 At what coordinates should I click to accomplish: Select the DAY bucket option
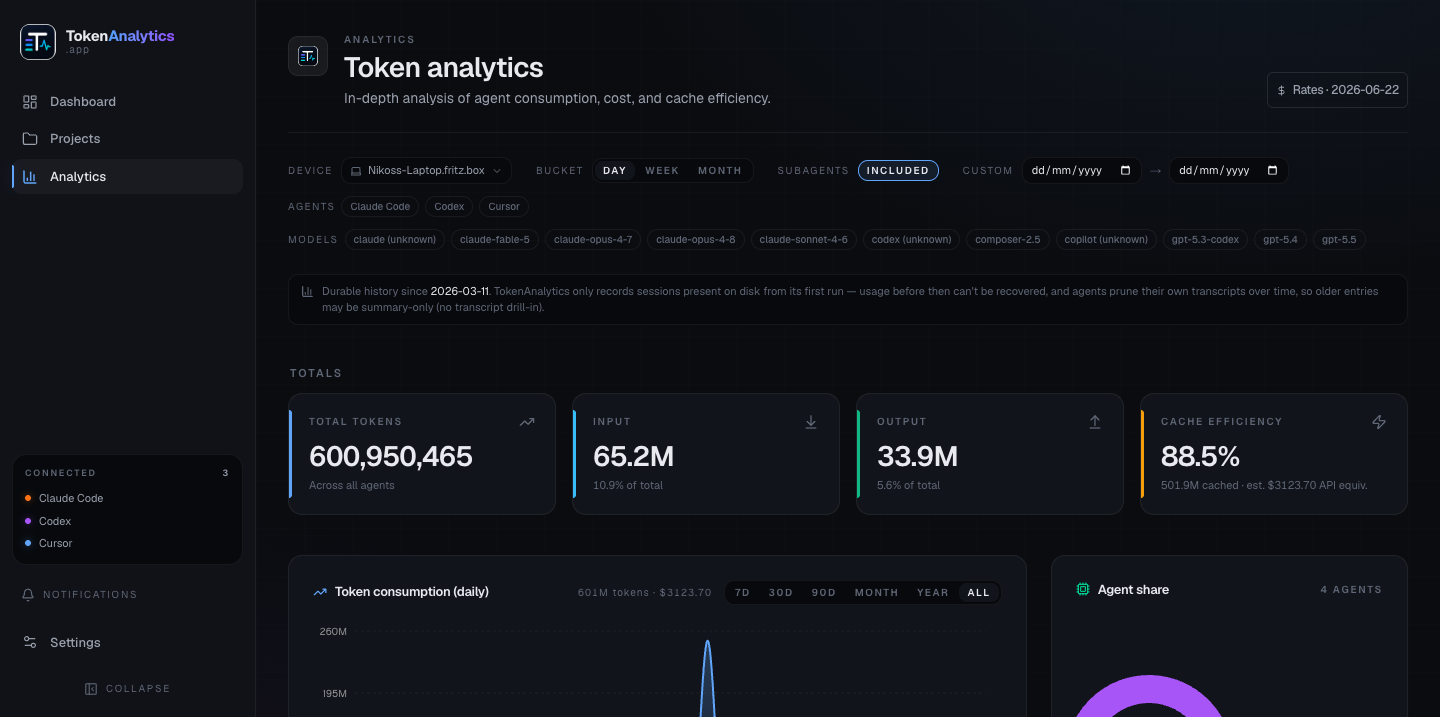coord(614,171)
